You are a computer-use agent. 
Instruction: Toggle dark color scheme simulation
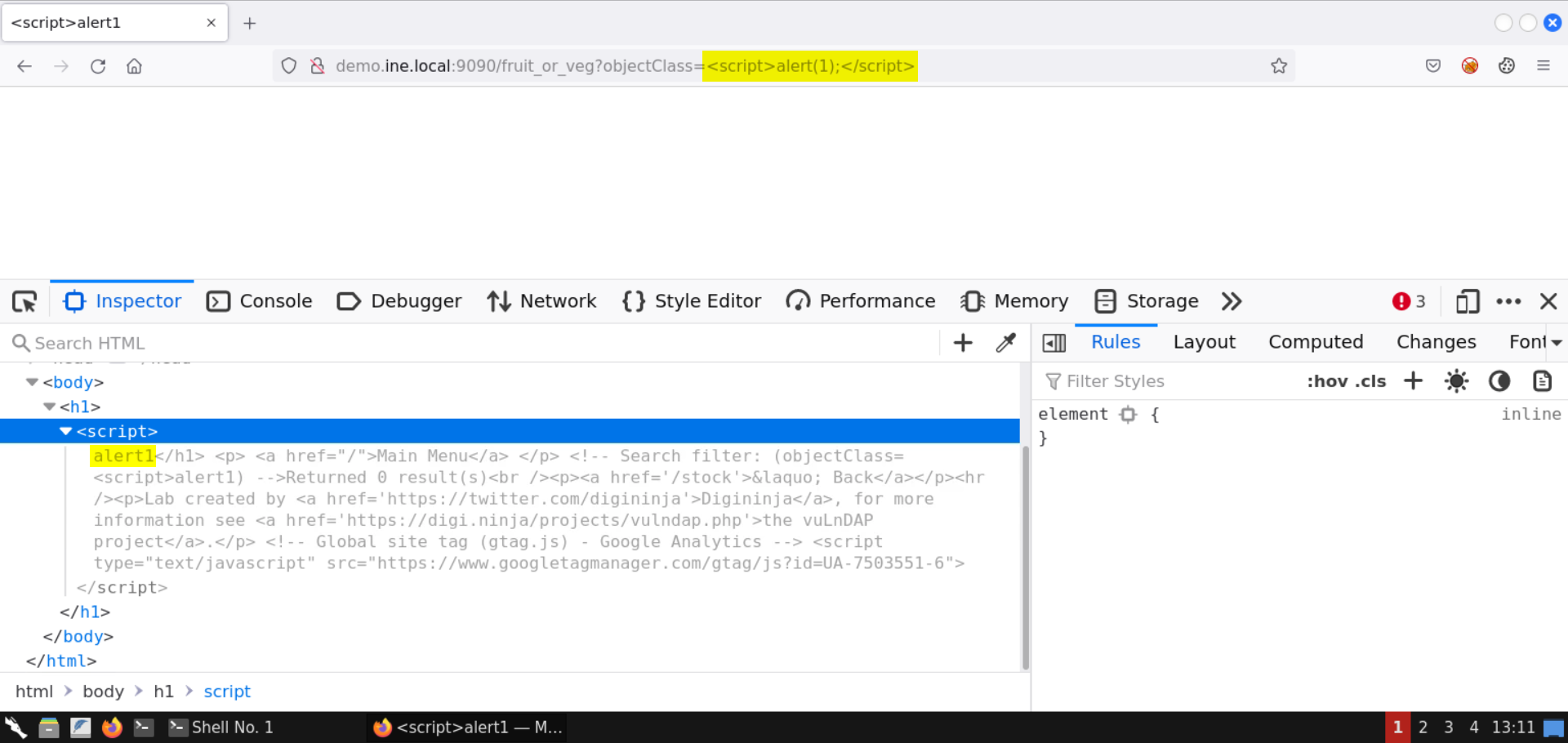(x=1499, y=381)
